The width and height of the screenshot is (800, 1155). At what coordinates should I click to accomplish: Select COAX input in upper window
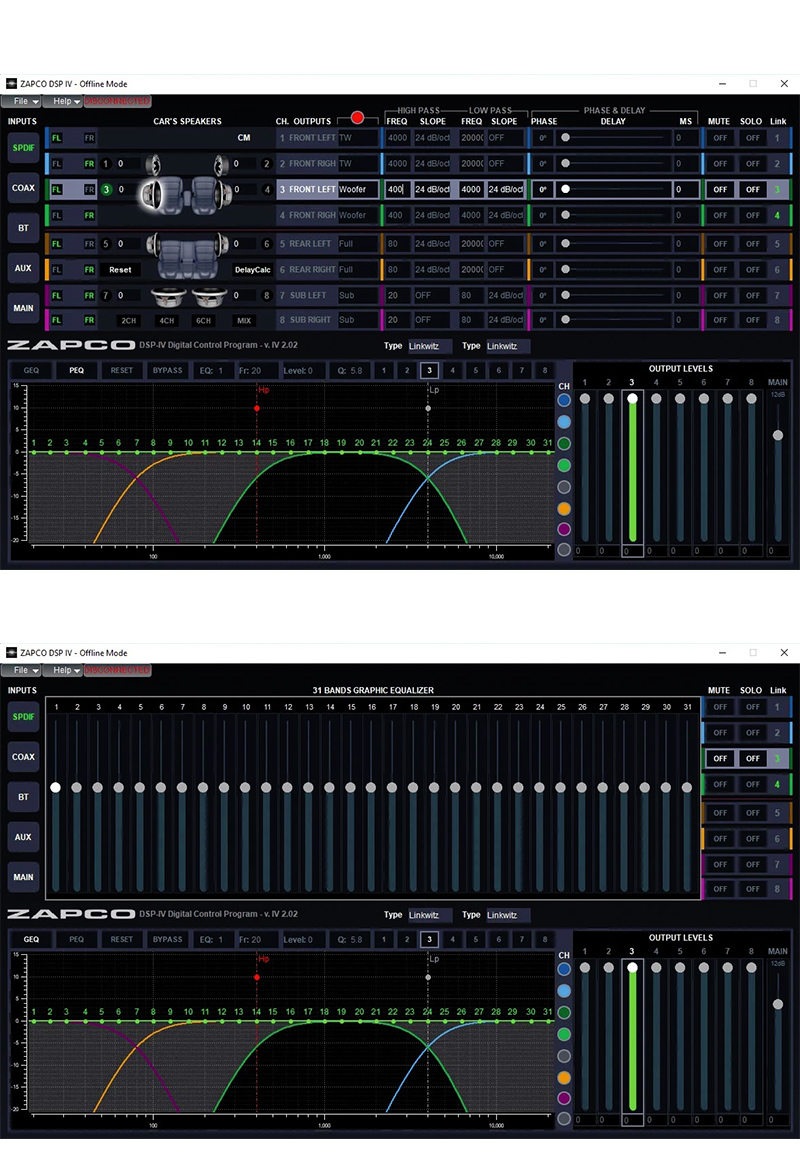coord(23,188)
